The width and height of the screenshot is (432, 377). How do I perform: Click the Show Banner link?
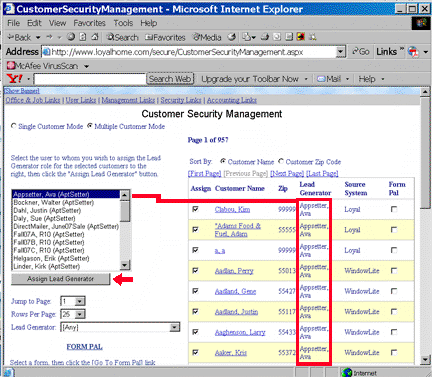[x=22, y=91]
